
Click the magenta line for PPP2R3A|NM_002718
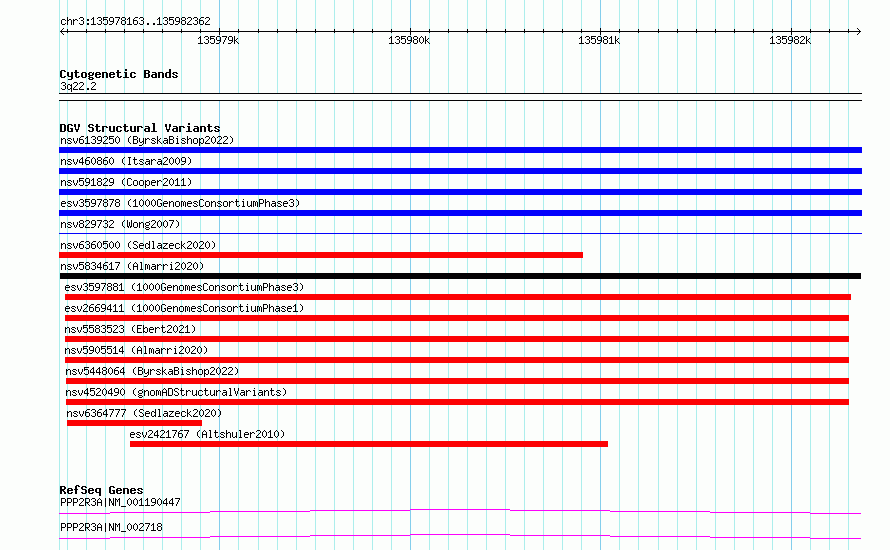460,536
